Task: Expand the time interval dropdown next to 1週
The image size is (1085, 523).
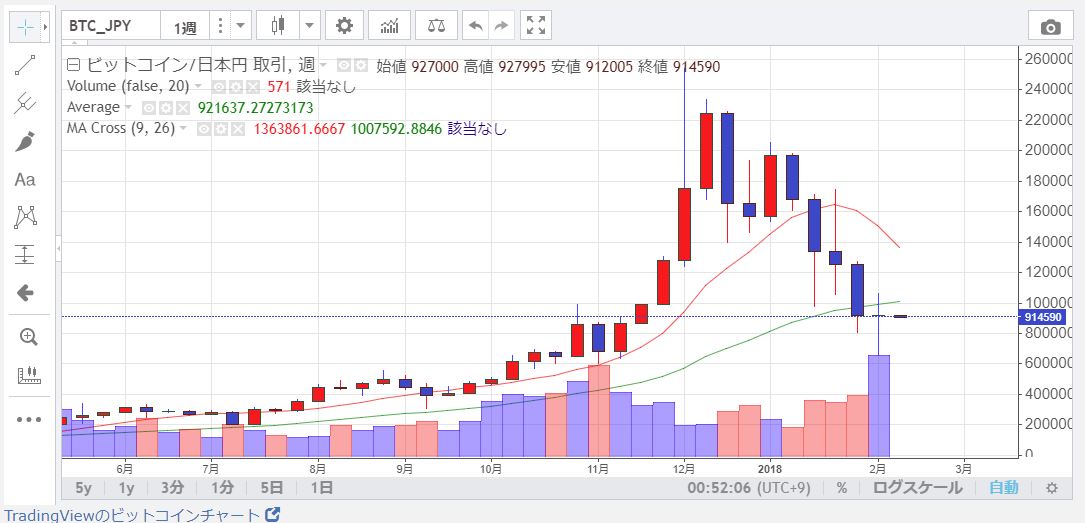Action: click(241, 26)
